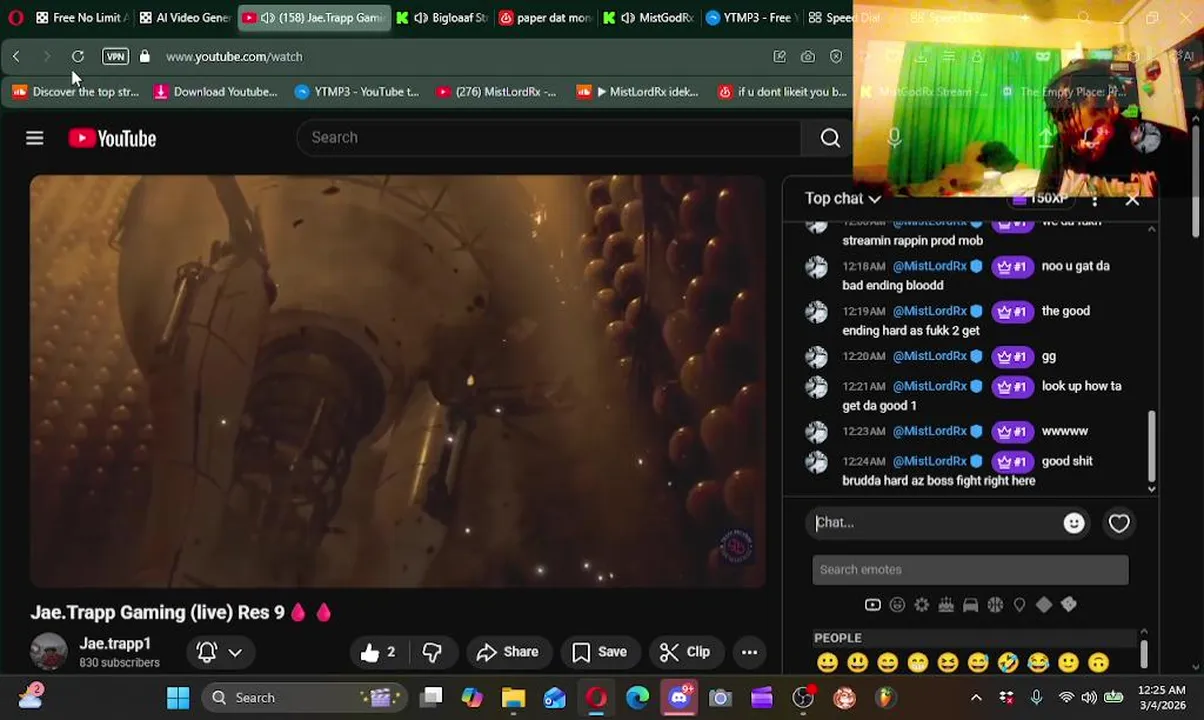Open the Discover the top str bookmark
The width and height of the screenshot is (1204, 720).
pos(75,92)
